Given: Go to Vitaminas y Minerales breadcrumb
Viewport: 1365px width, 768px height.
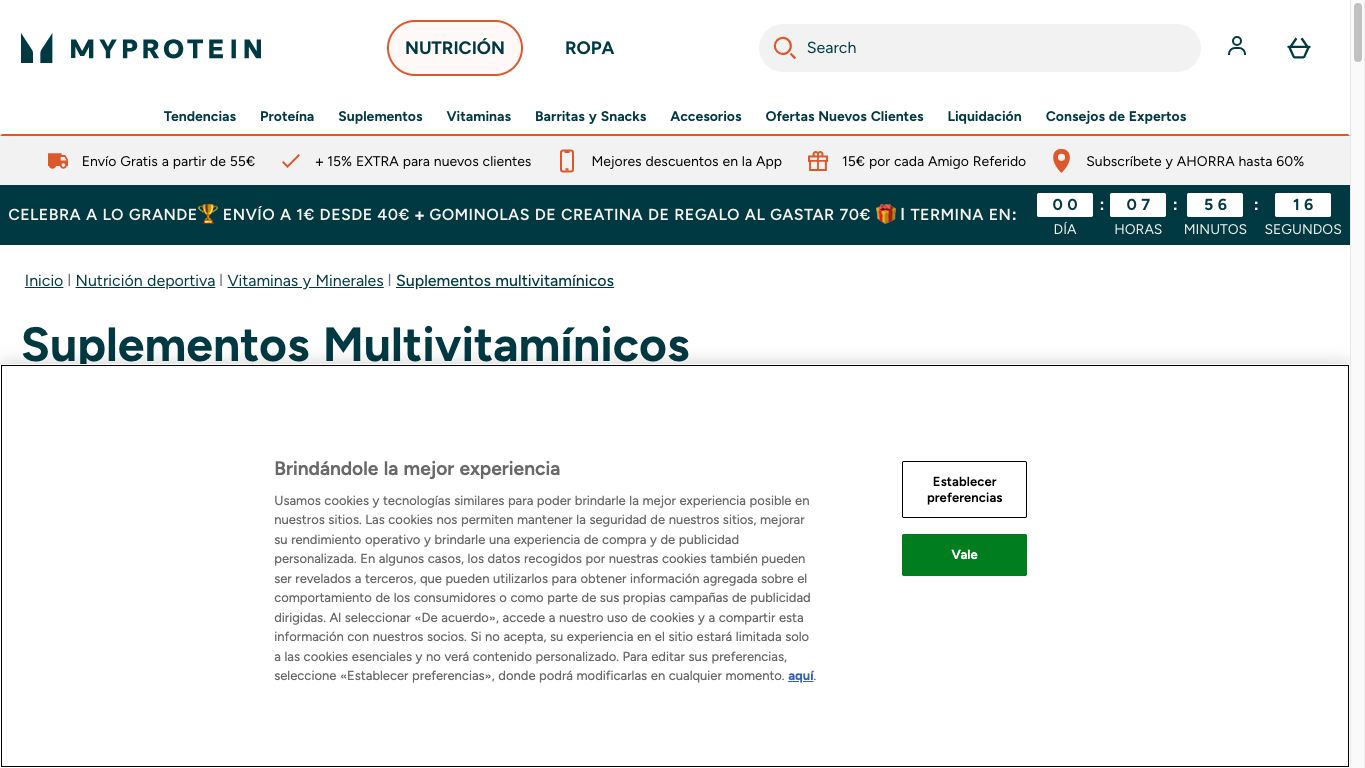Looking at the screenshot, I should tap(305, 281).
